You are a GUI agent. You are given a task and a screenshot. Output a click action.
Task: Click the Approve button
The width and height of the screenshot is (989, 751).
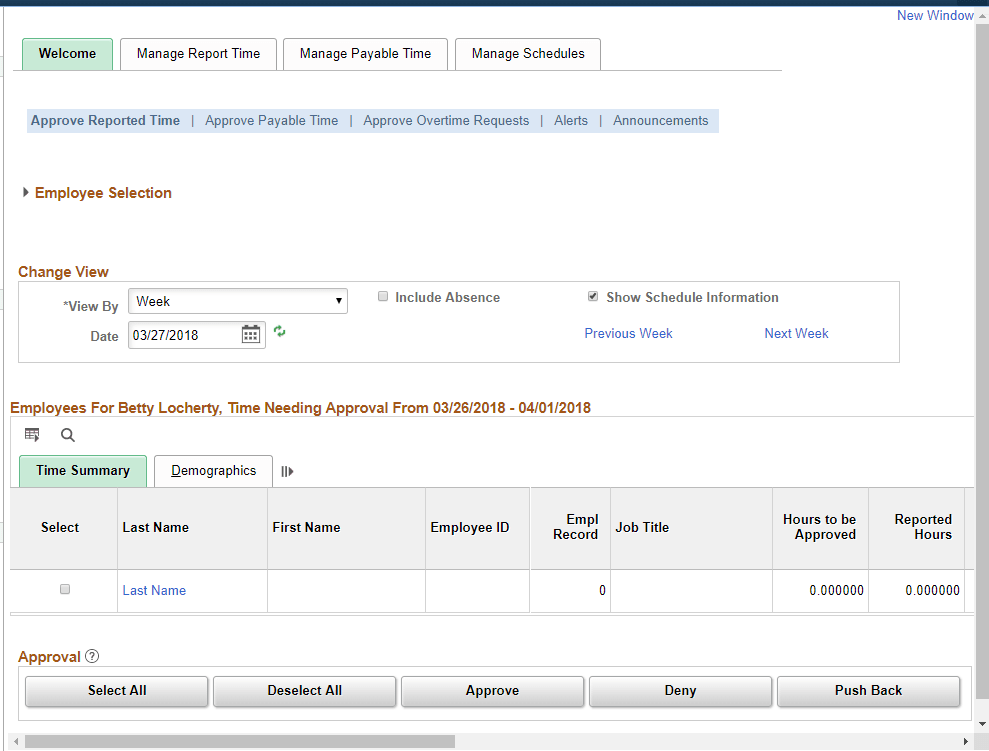492,690
